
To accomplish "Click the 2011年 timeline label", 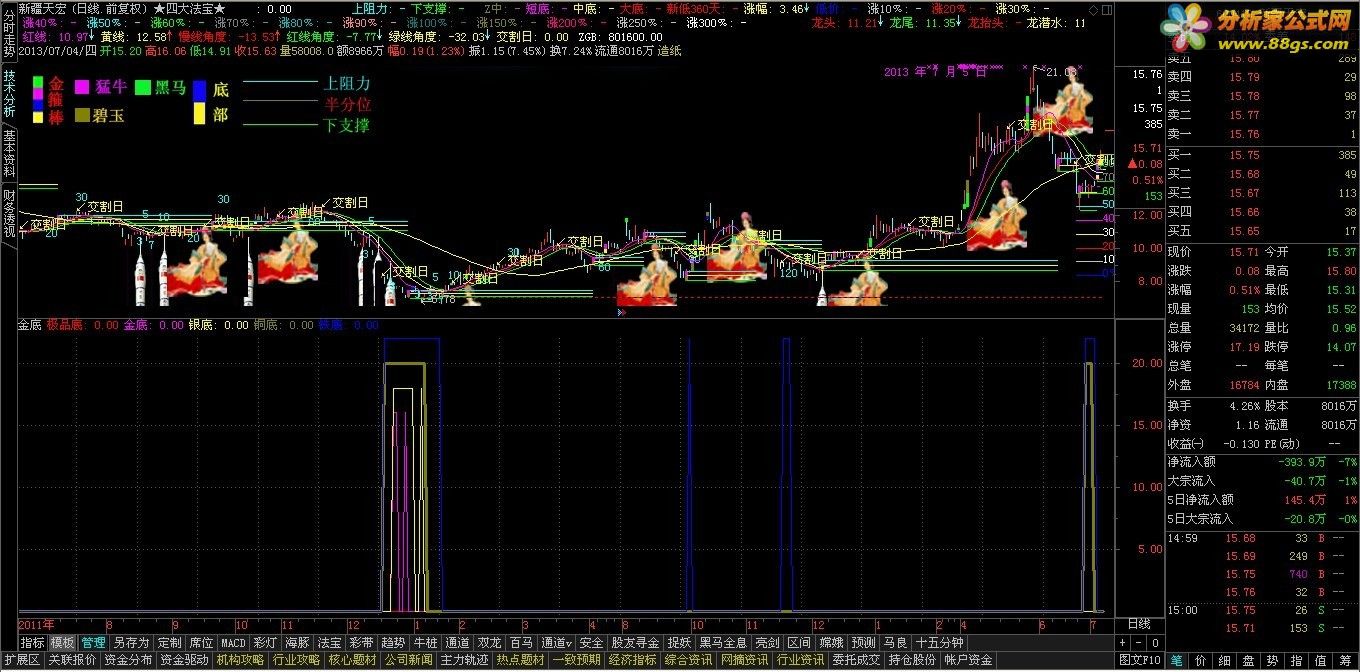I will (37, 624).
